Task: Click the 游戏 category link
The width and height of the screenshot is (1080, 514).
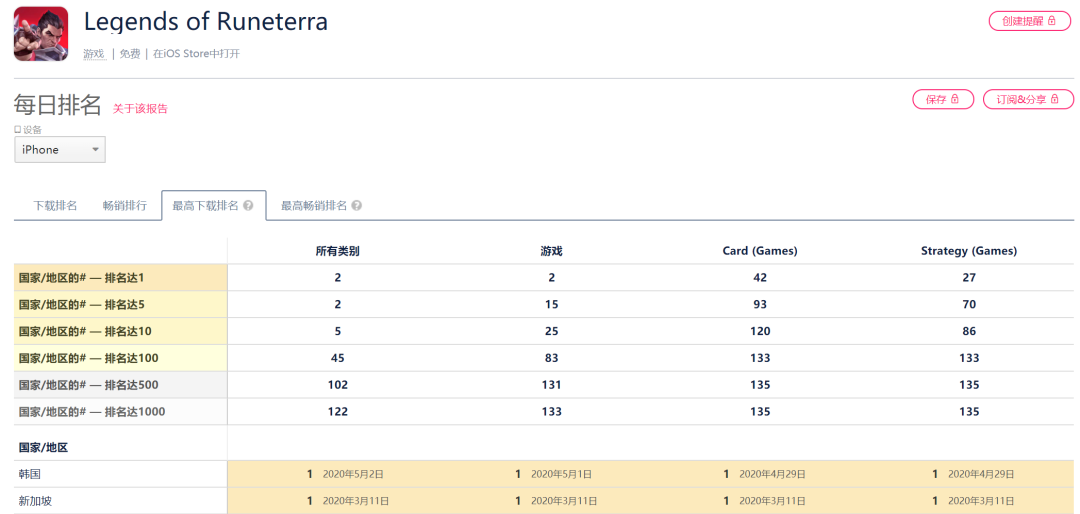Action: pyautogui.click(x=94, y=54)
